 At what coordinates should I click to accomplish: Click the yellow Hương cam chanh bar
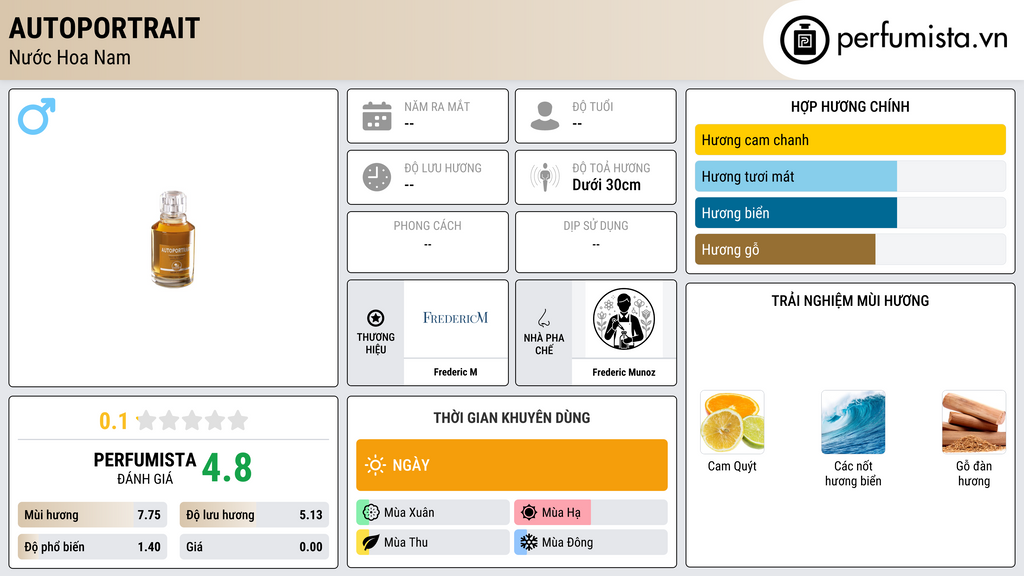pos(850,140)
